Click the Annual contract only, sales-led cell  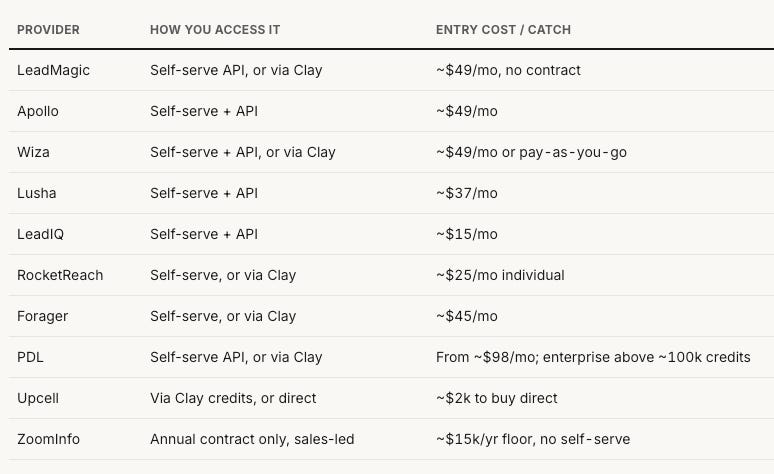pos(252,439)
